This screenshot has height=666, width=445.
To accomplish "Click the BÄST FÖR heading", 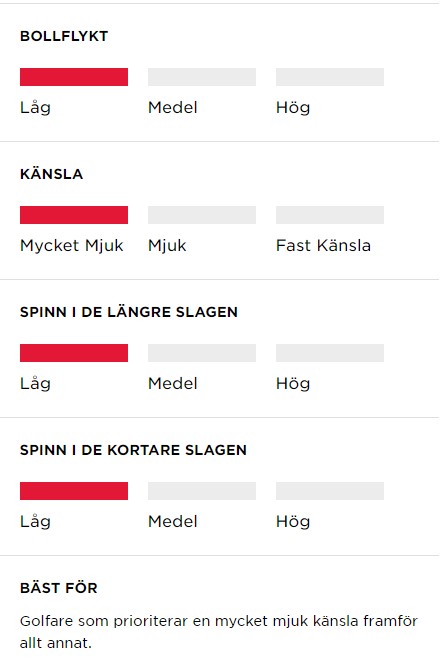I will click(x=59, y=587).
